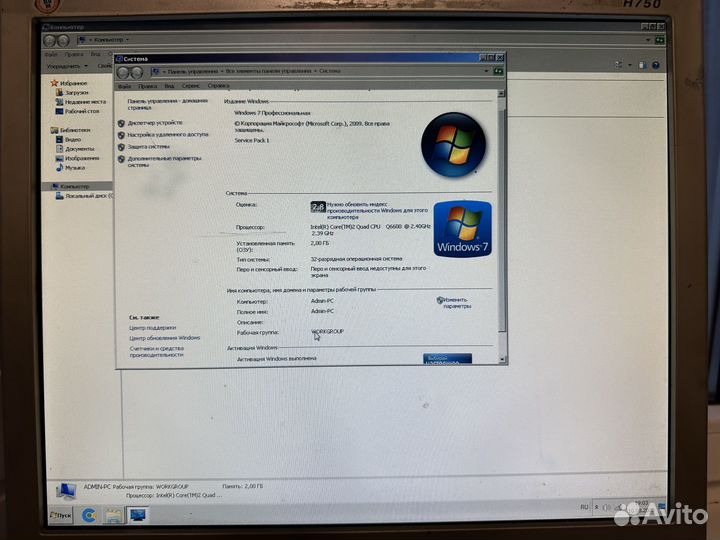Click shield icon beside Защита системы

[121, 147]
